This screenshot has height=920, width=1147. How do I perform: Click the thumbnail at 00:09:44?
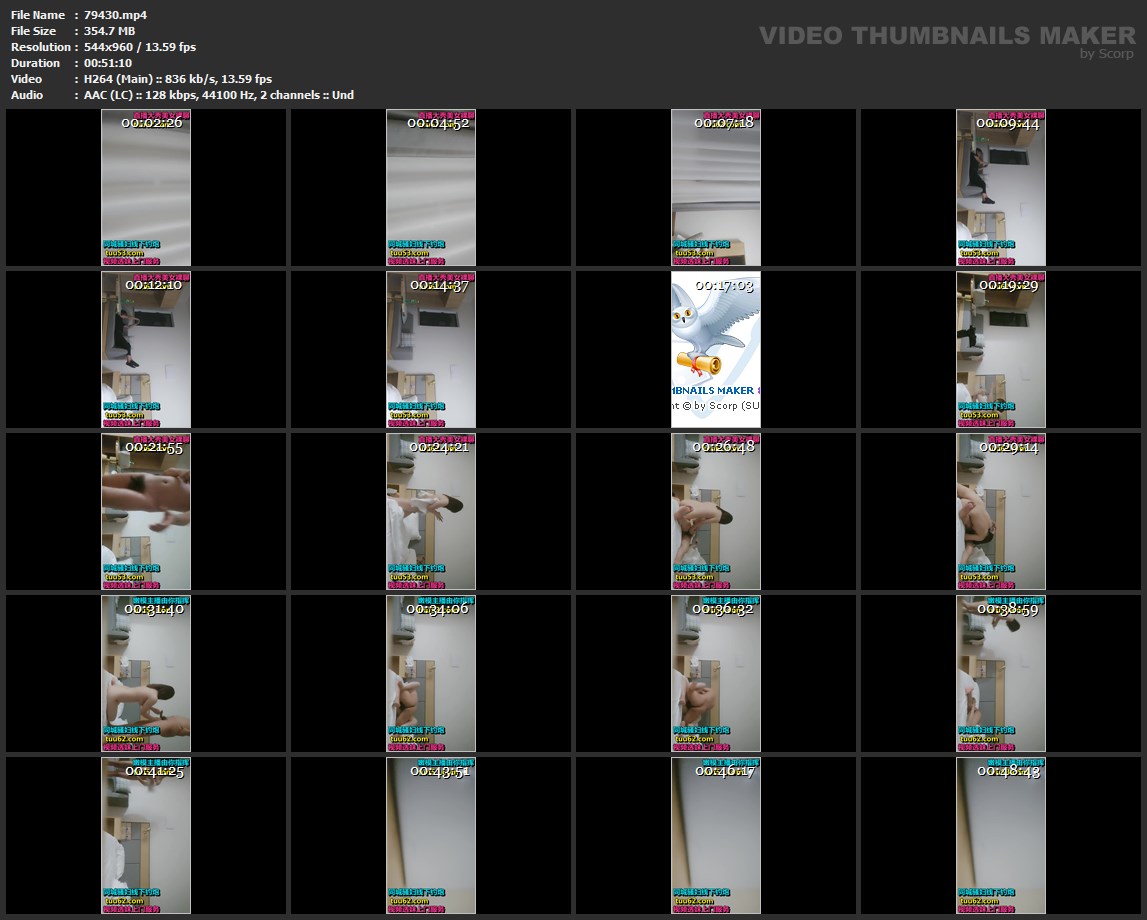tap(1001, 187)
